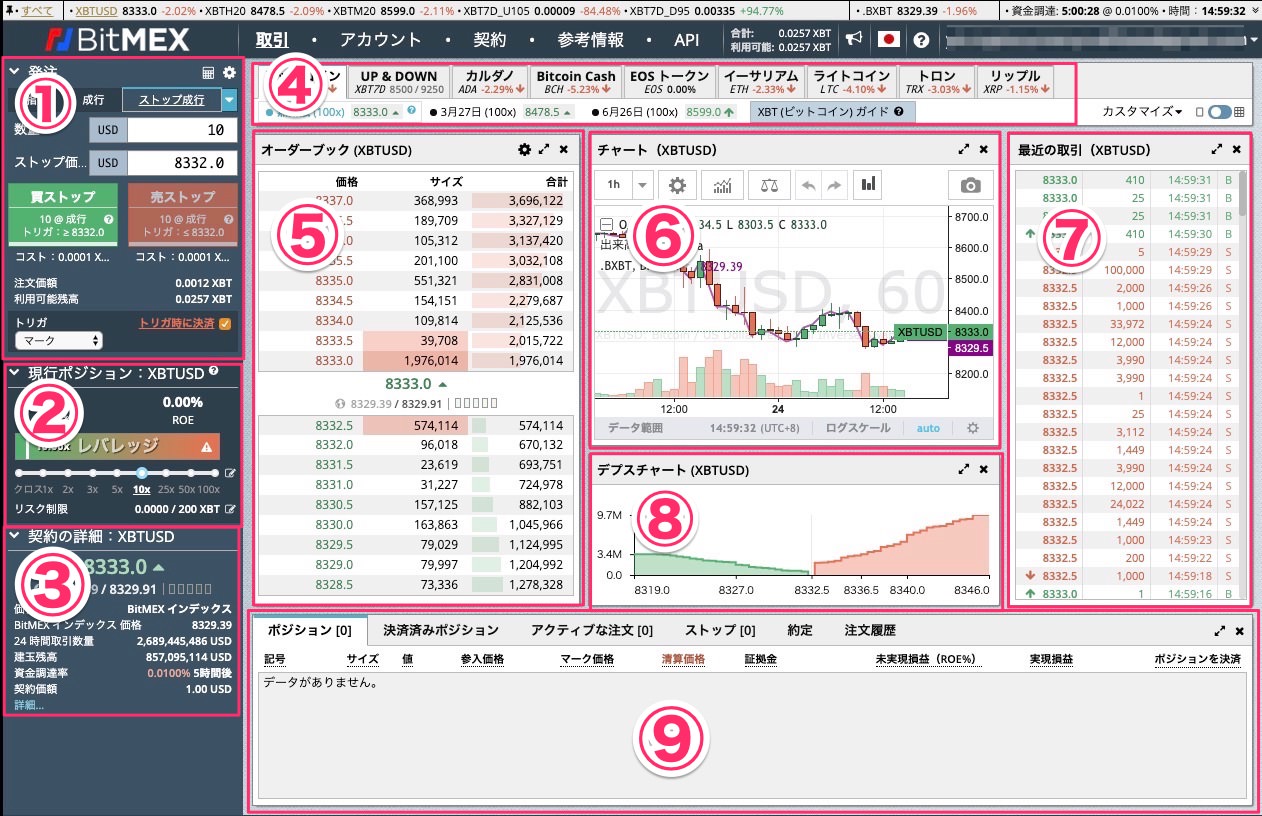Open the API menu
This screenshot has width=1262, height=816.
[x=687, y=40]
